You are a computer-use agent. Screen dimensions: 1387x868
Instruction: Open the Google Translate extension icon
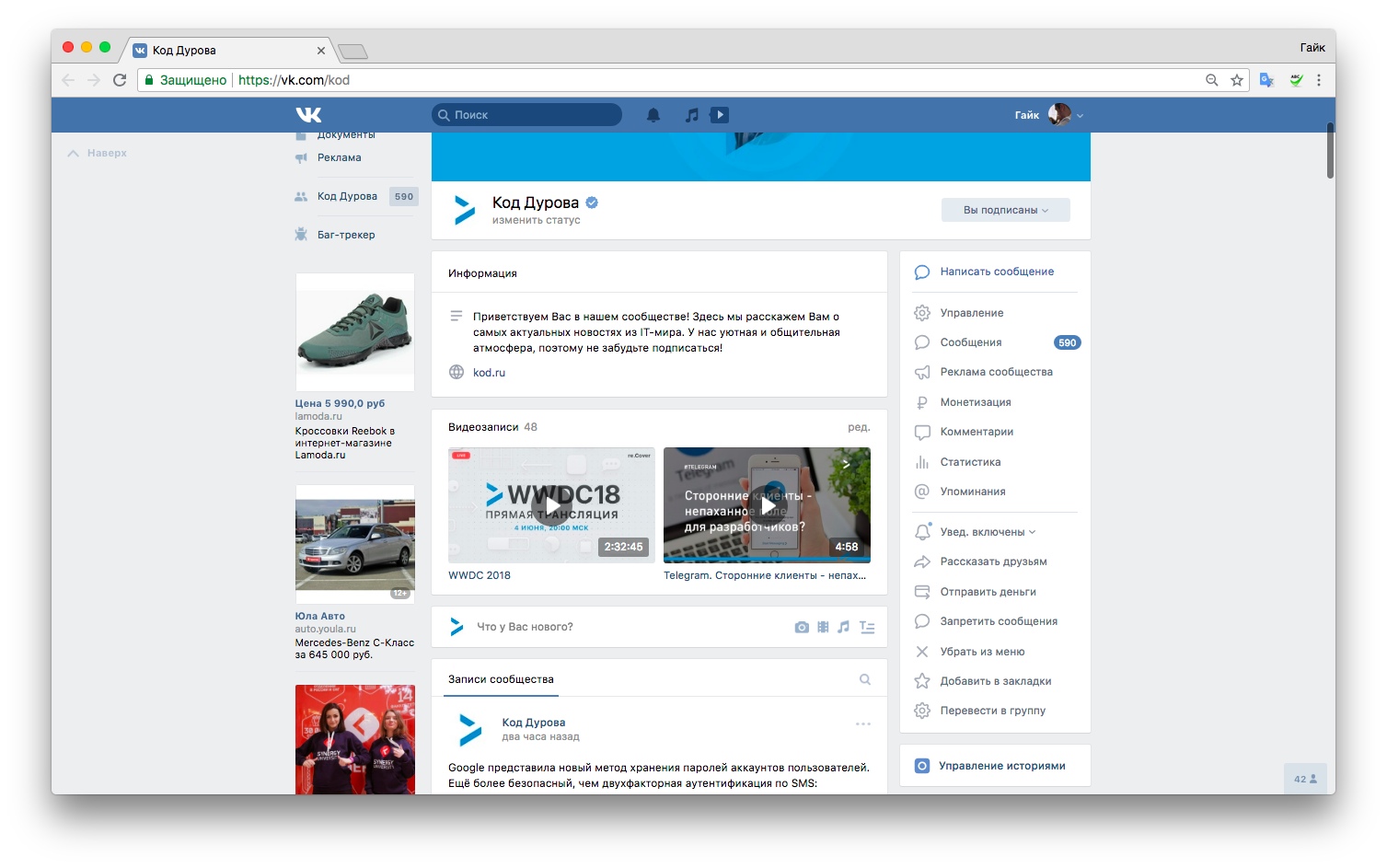1266,80
